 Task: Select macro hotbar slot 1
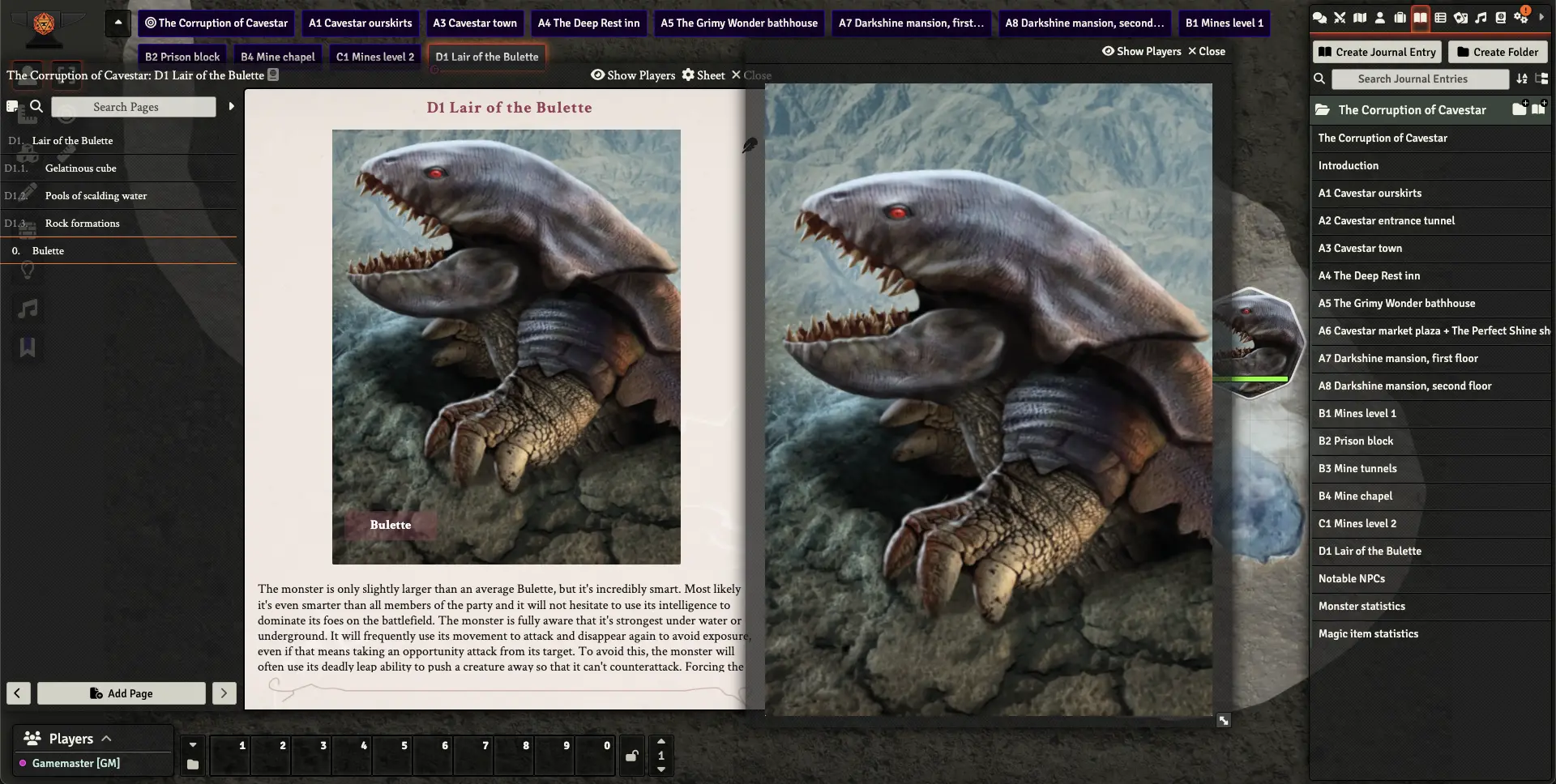click(230, 756)
